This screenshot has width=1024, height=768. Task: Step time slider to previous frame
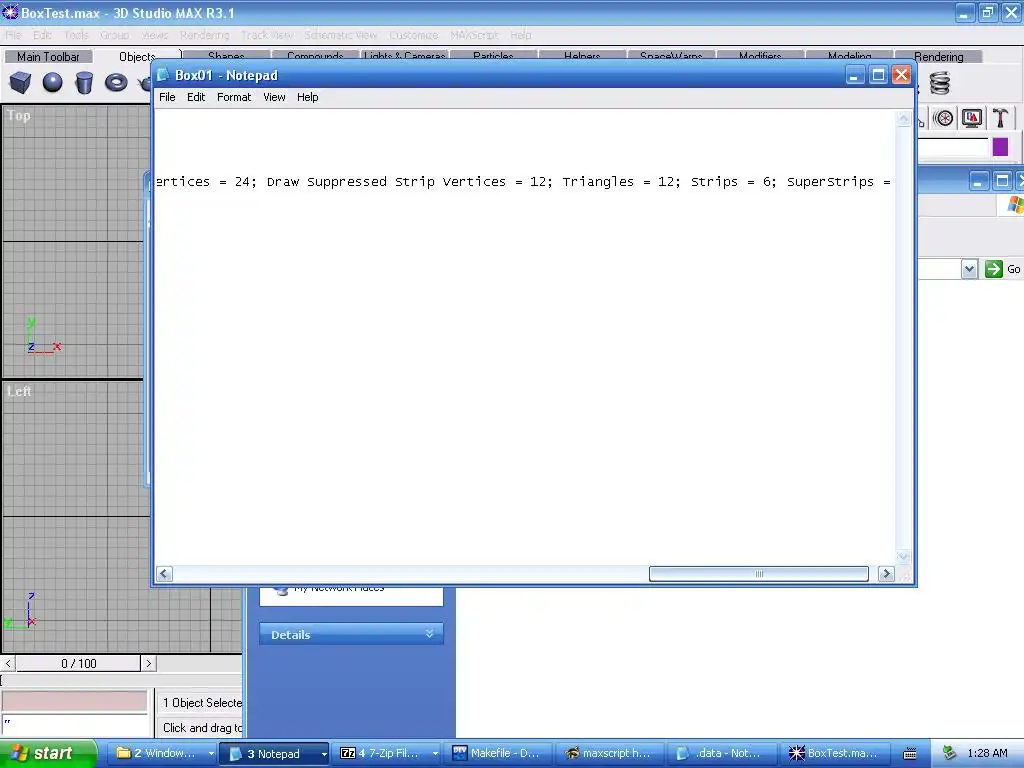(8, 664)
